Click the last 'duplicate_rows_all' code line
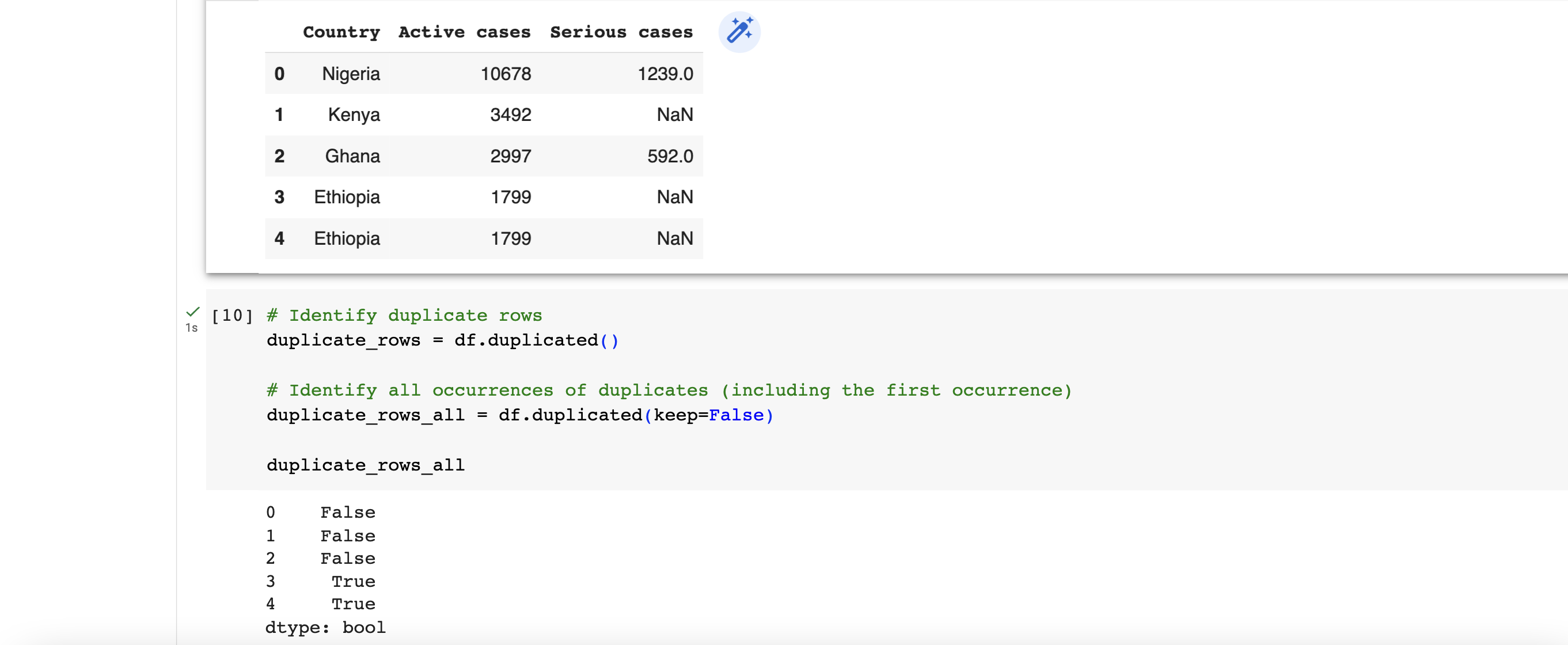The height and width of the screenshot is (645, 1568). click(x=365, y=465)
